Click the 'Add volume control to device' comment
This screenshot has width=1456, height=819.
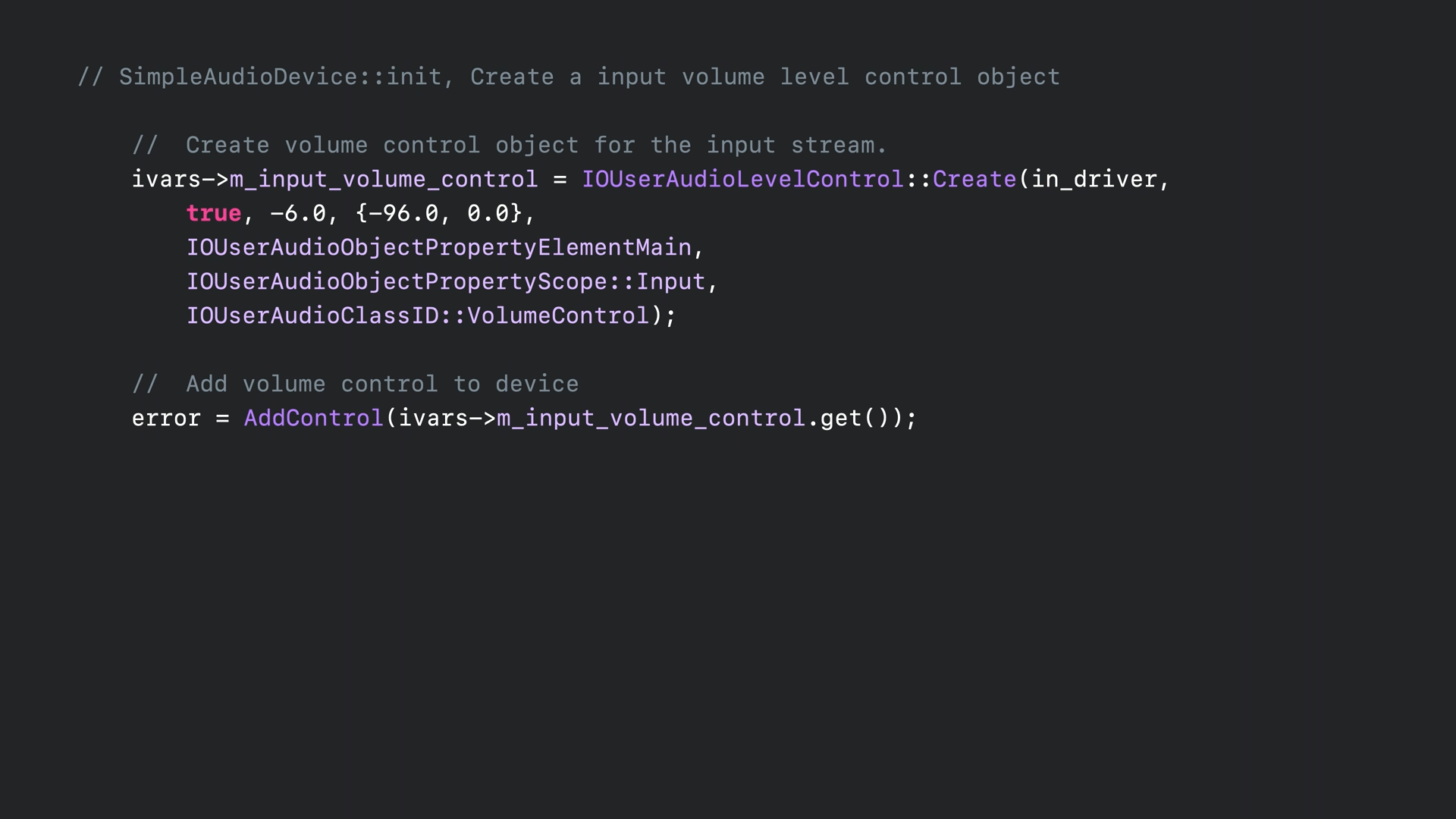pos(355,384)
